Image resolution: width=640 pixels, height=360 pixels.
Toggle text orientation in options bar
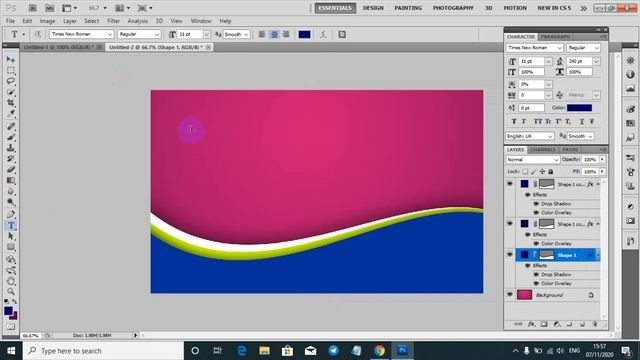(x=38, y=34)
